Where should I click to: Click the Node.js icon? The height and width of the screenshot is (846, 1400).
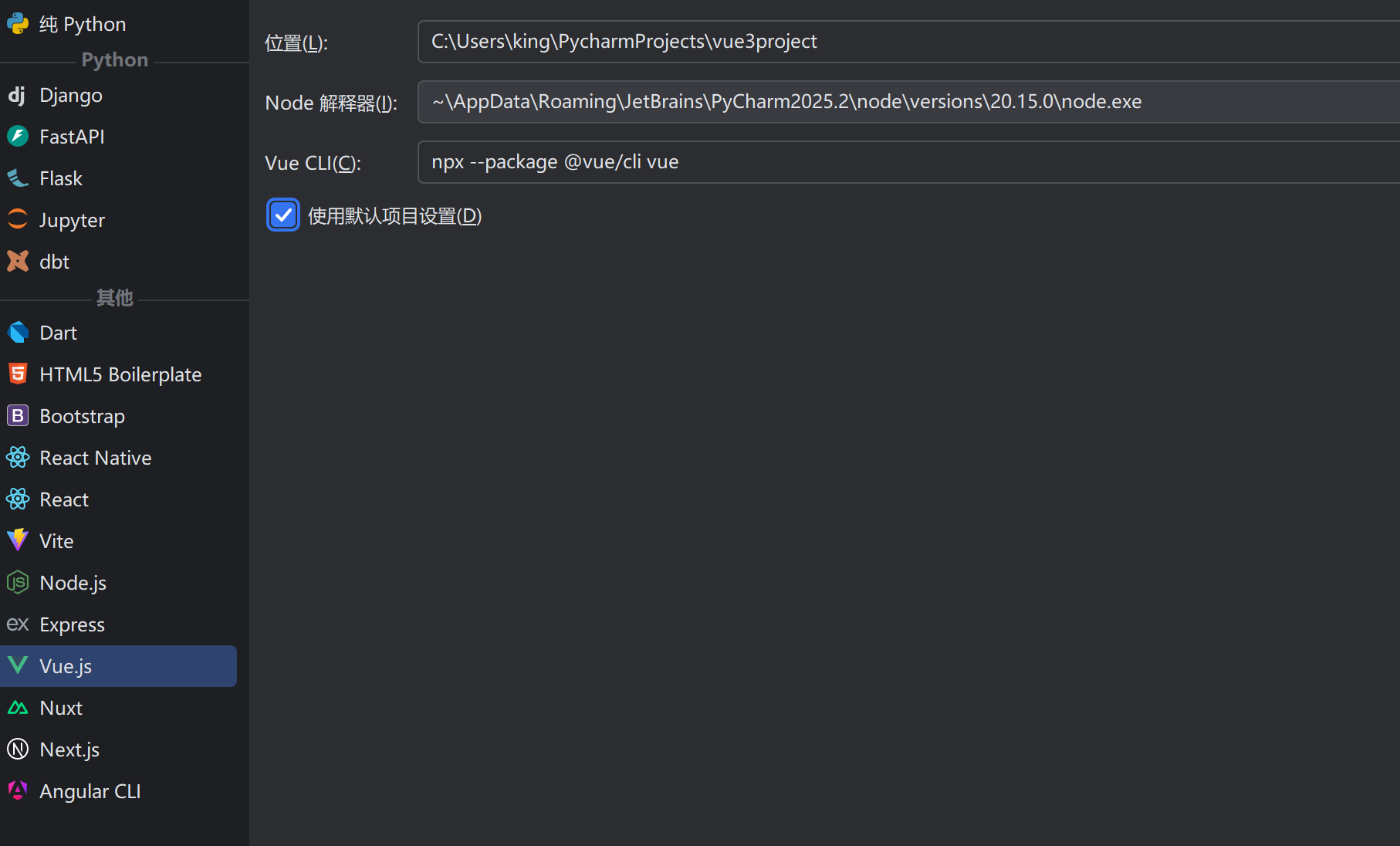18,583
